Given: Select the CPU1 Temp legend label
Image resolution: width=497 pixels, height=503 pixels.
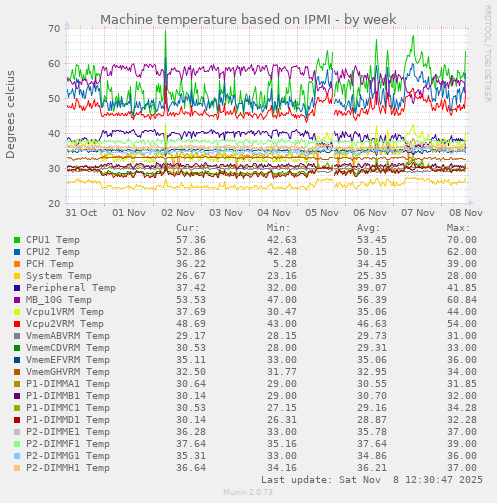Looking at the screenshot, I should click(53, 240).
